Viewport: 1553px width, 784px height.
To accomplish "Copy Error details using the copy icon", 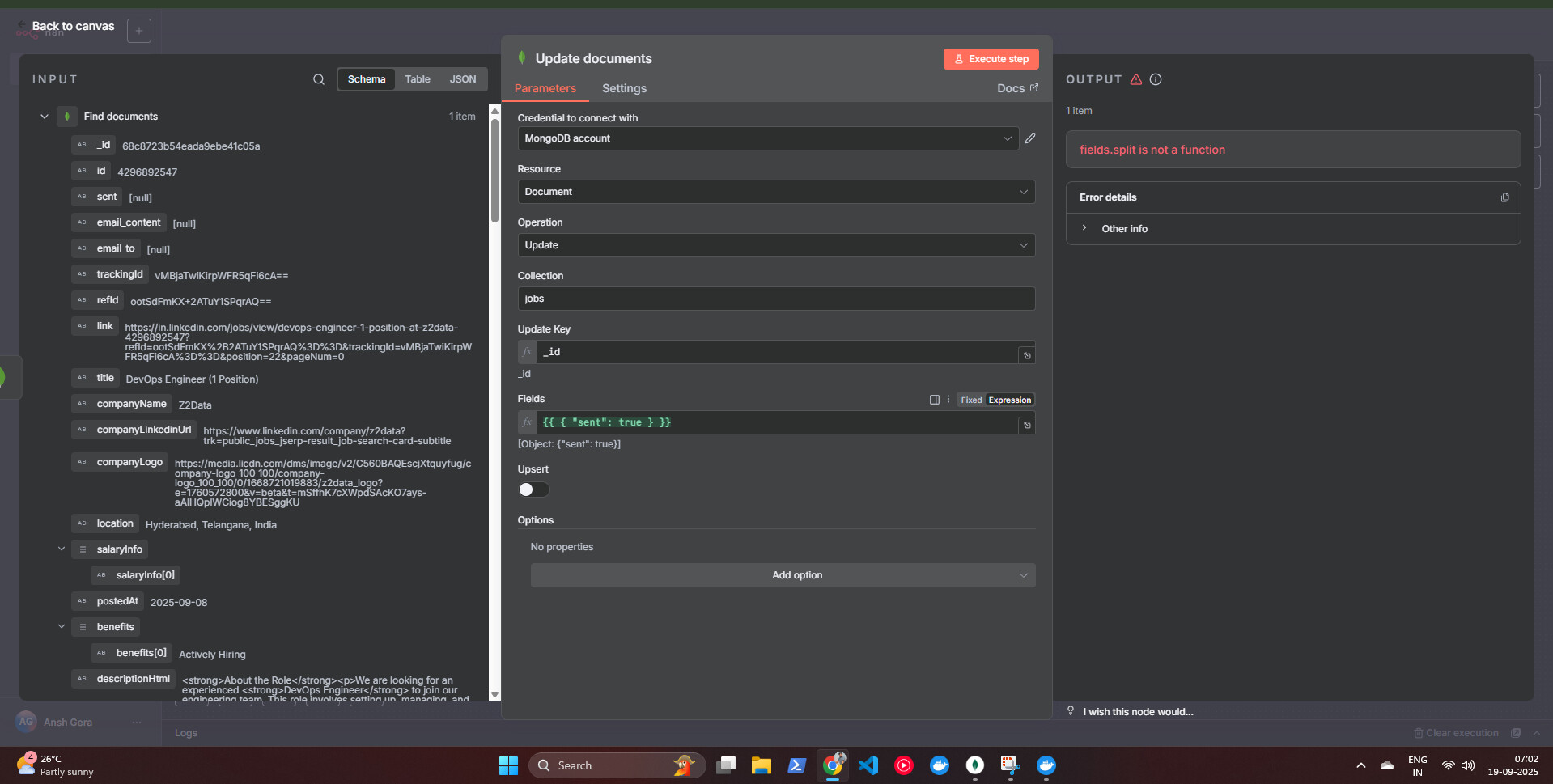I will pyautogui.click(x=1504, y=197).
